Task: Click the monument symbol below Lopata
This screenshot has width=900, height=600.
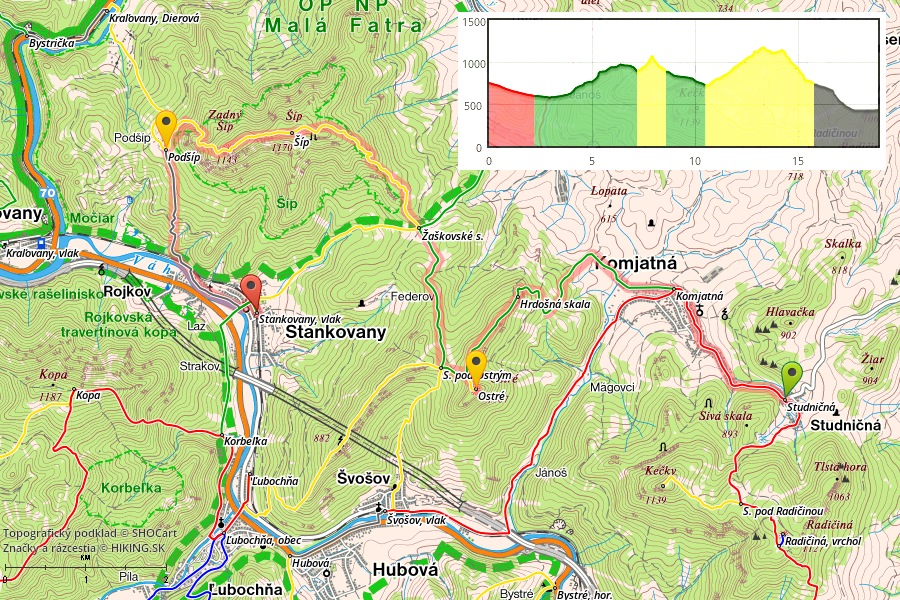Action: click(x=652, y=222)
